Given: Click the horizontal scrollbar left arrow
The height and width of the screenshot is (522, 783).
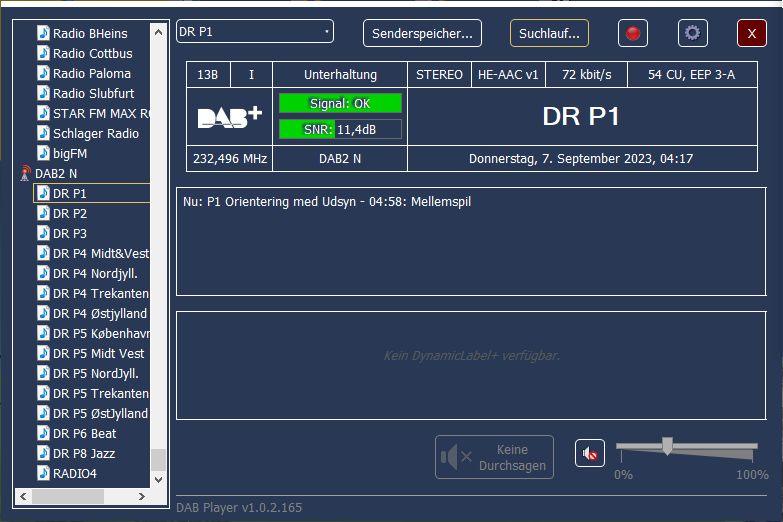Looking at the screenshot, I should pyautogui.click(x=23, y=496).
